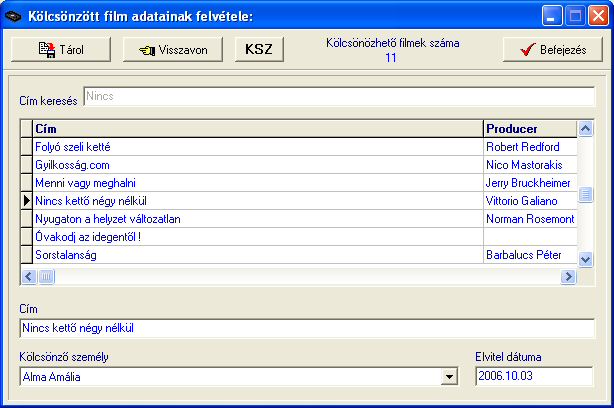This screenshot has width=614, height=408.
Task: Click the Producer column header
Action: click(531, 129)
